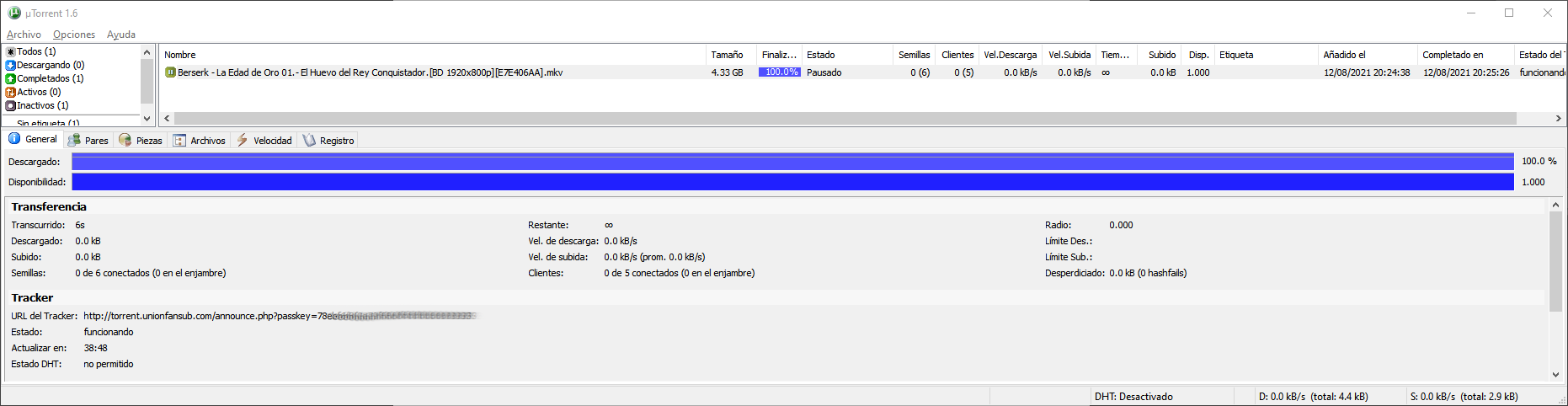Click the General tab info icon
This screenshot has width=1568, height=406.
coord(14,139)
